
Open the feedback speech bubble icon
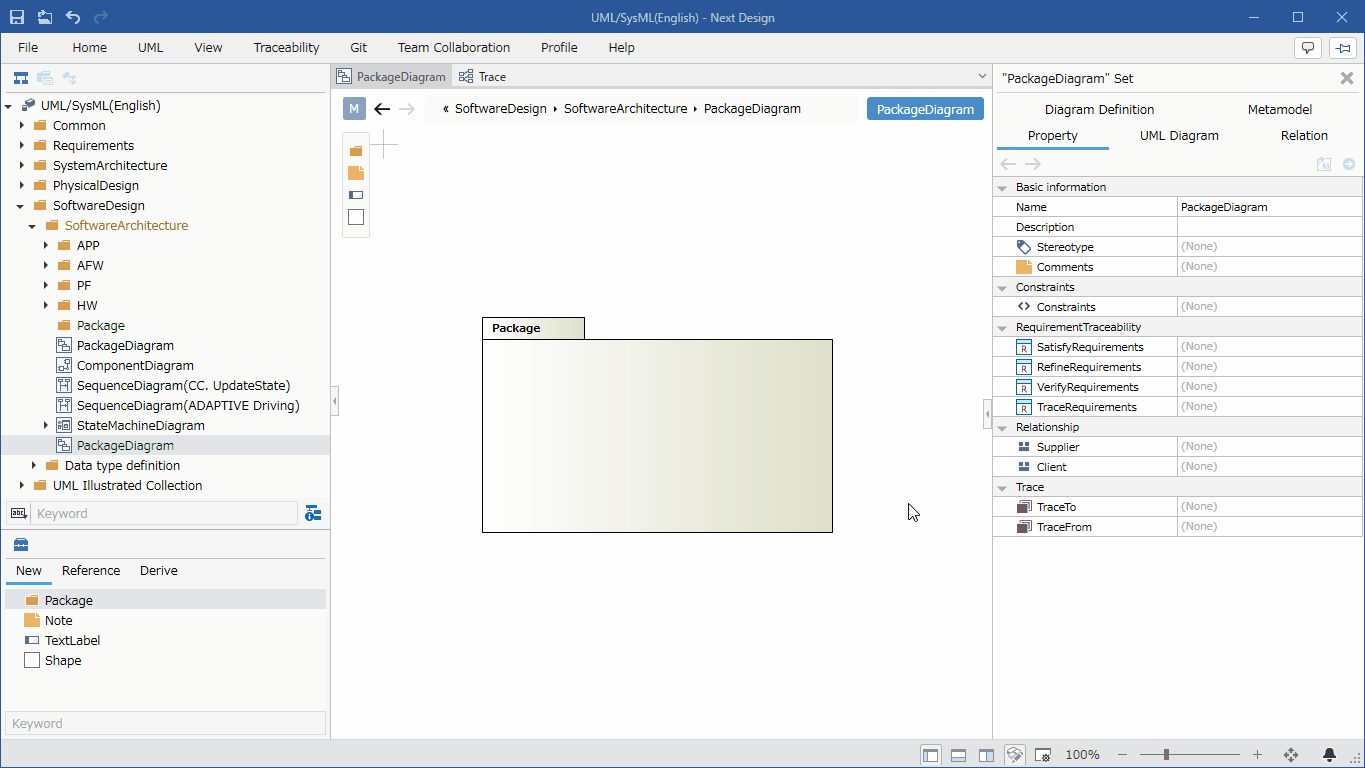1307,47
